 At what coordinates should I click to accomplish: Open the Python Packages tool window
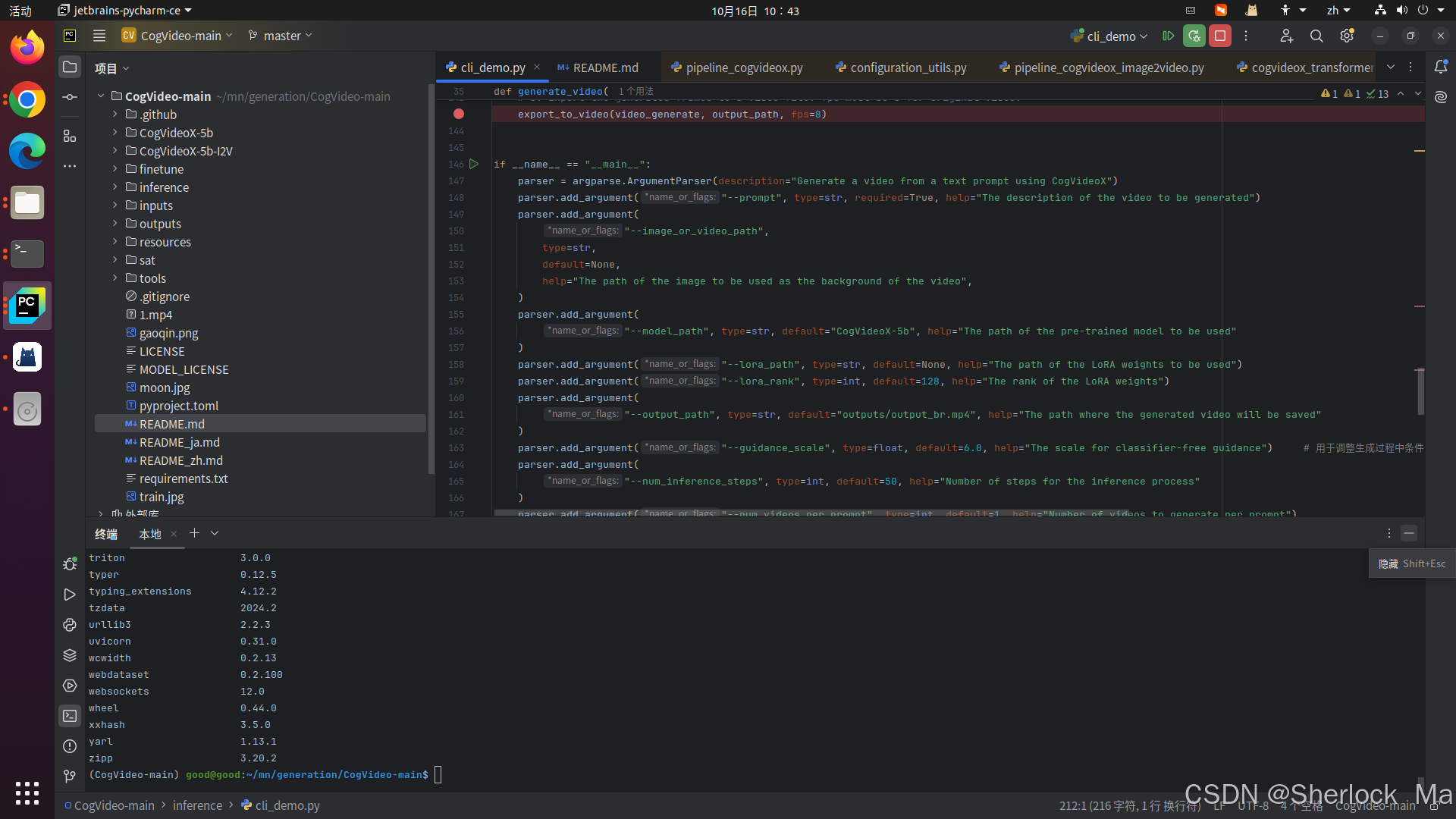pyautogui.click(x=69, y=655)
